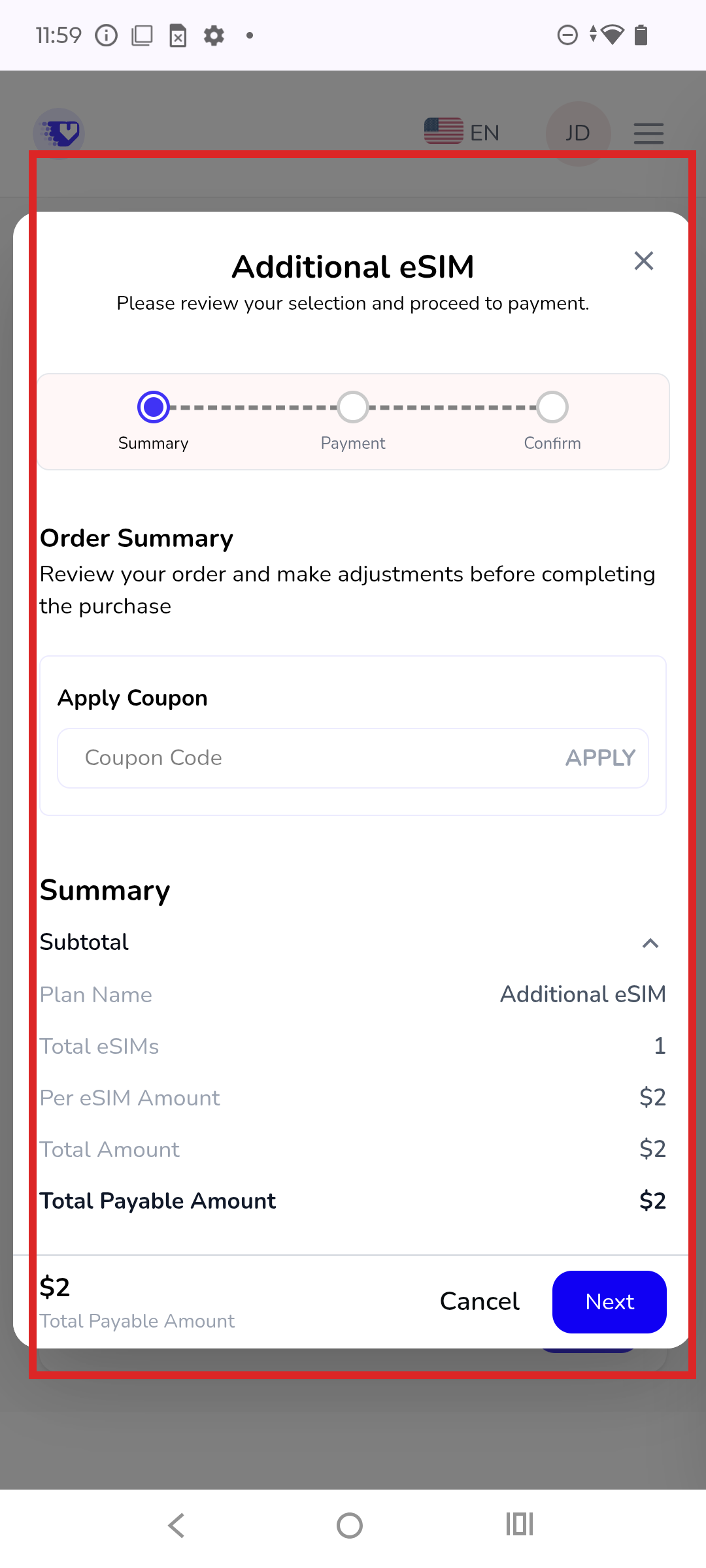Screen dimensions: 706x1568
Task: Tap the app logo icon
Action: pyautogui.click(x=59, y=133)
